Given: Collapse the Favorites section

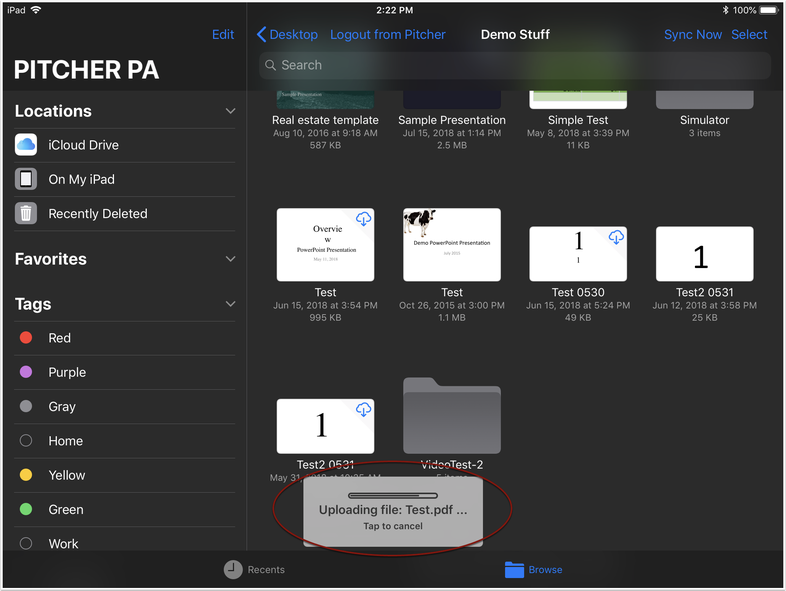Looking at the screenshot, I should 230,259.
